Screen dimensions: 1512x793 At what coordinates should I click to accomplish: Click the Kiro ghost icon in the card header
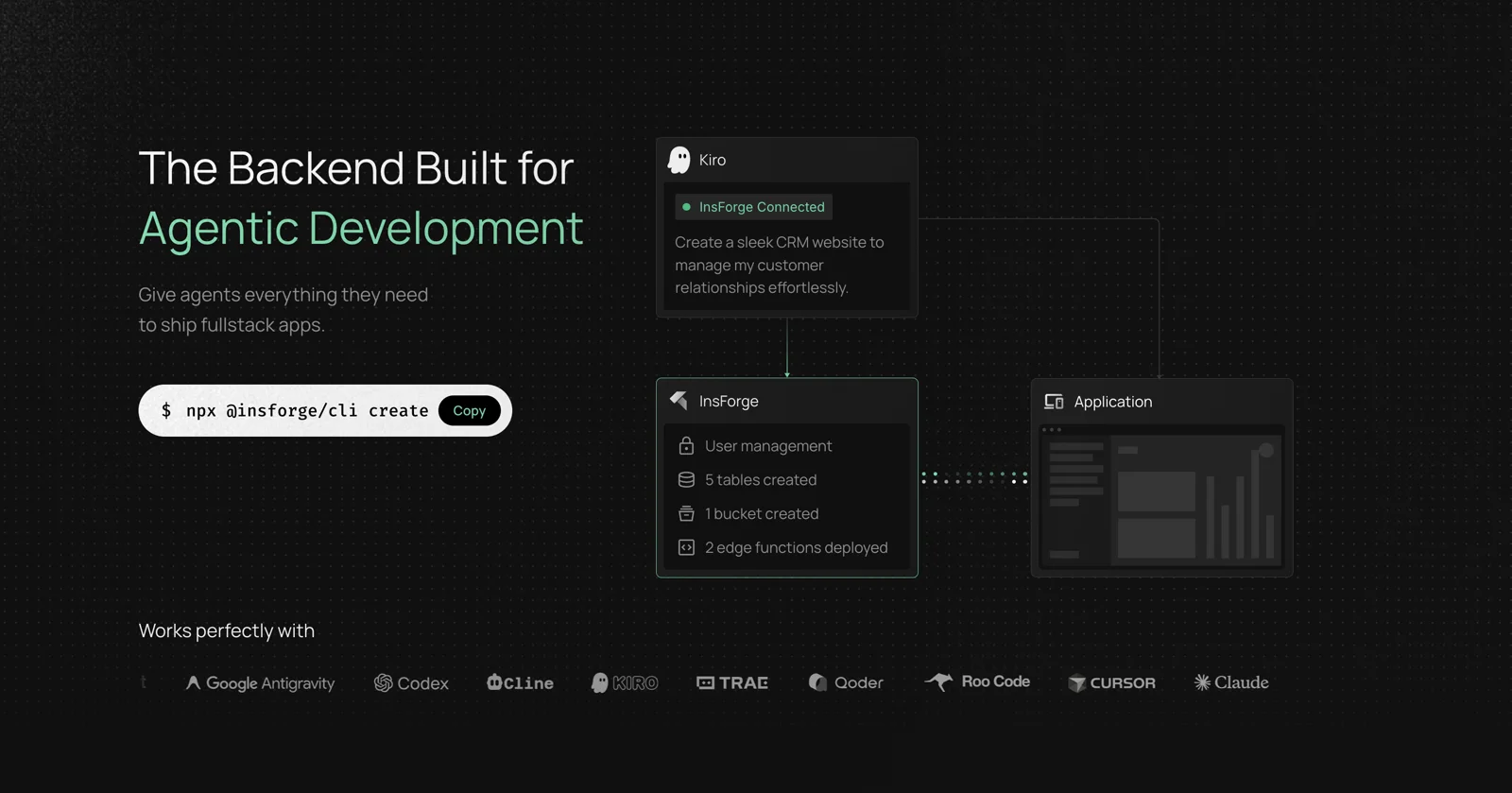[679, 160]
